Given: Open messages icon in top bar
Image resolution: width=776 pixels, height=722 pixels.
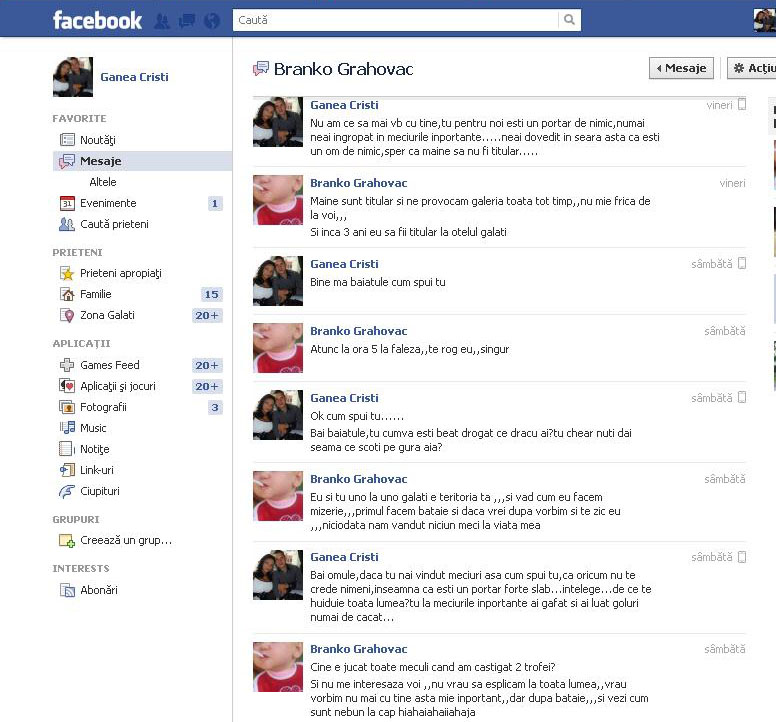Looking at the screenshot, I should click(x=187, y=21).
